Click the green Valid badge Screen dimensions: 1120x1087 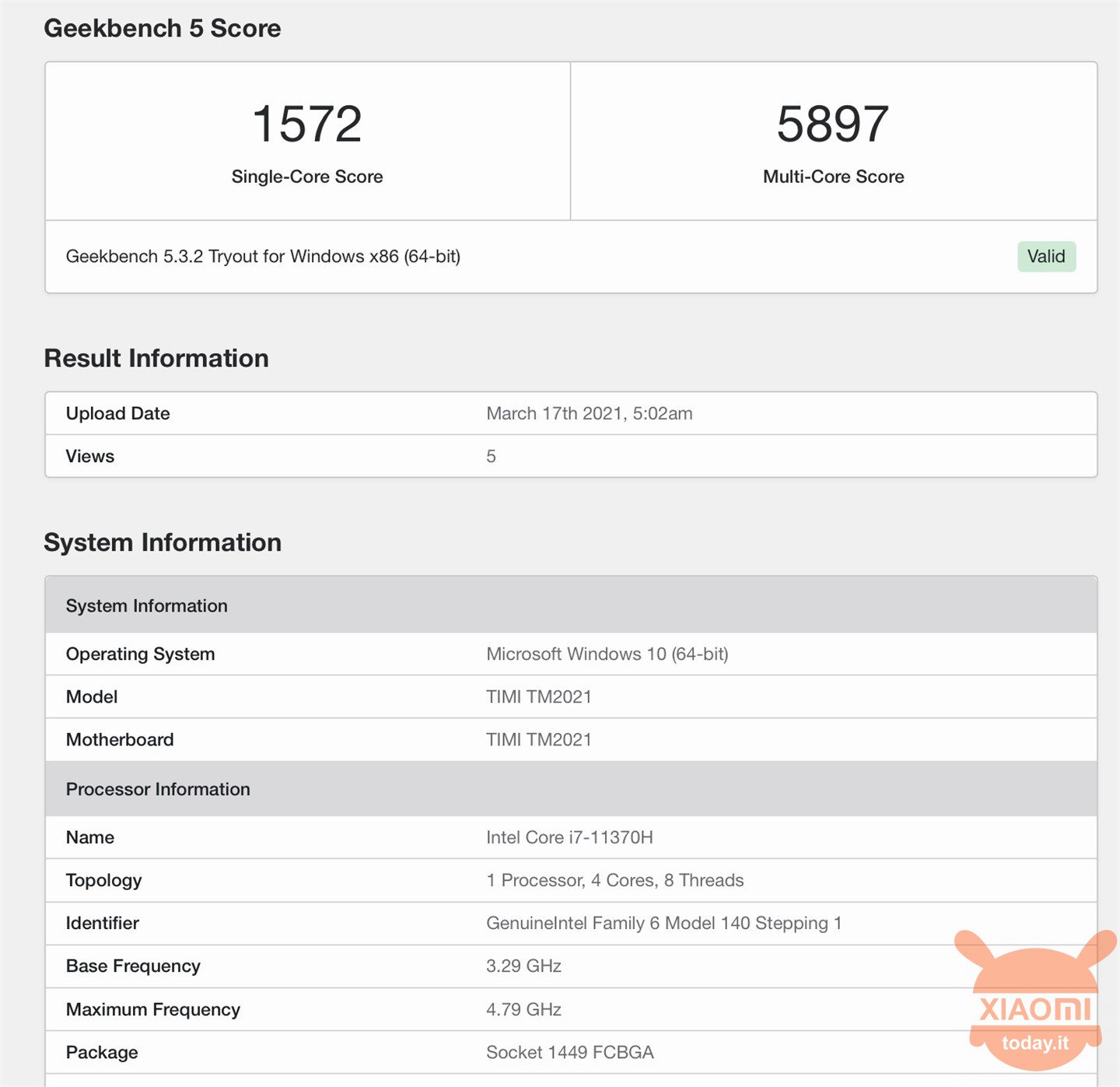[1046, 257]
